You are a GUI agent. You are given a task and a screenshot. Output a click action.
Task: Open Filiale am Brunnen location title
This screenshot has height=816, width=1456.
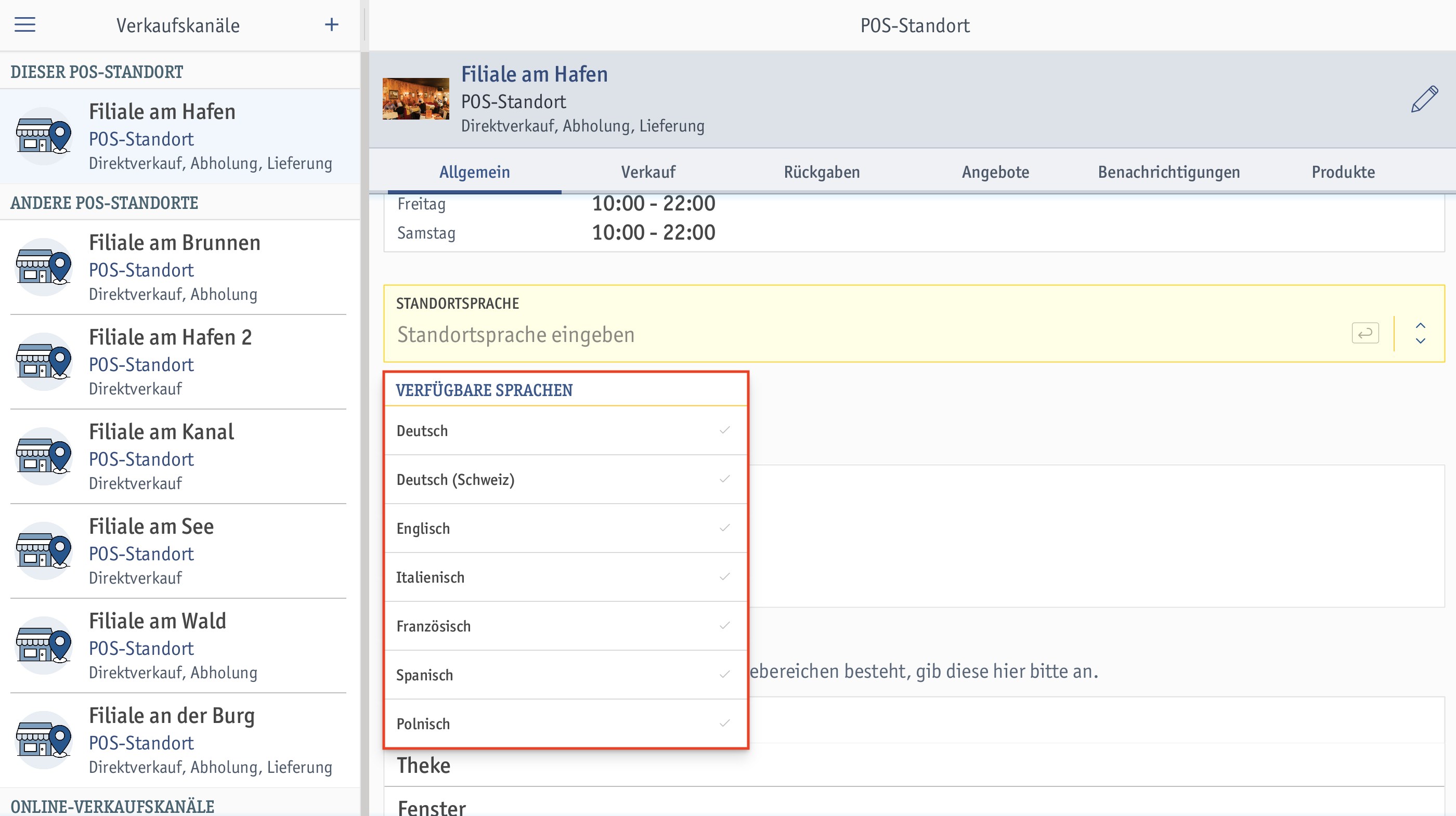click(x=175, y=242)
